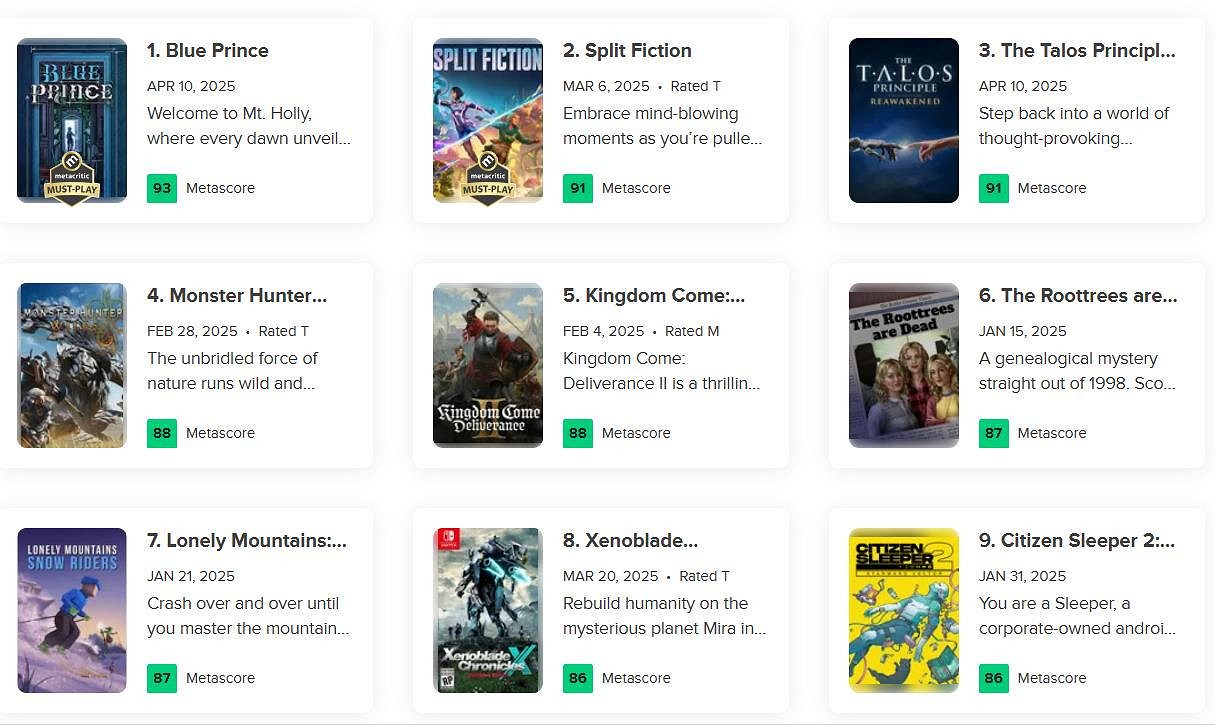Image resolution: width=1215 pixels, height=725 pixels.
Task: Click the green 93 Metascore badge
Action: (x=162, y=188)
